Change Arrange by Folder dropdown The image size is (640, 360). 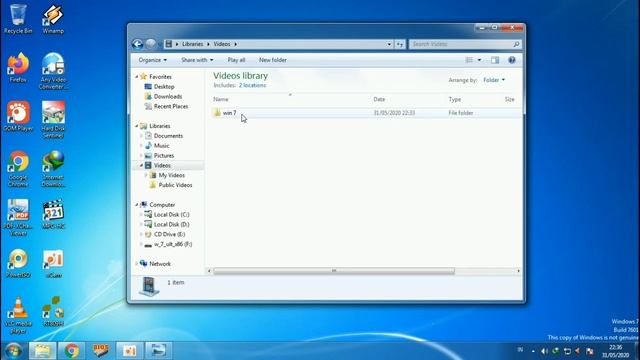(494, 80)
